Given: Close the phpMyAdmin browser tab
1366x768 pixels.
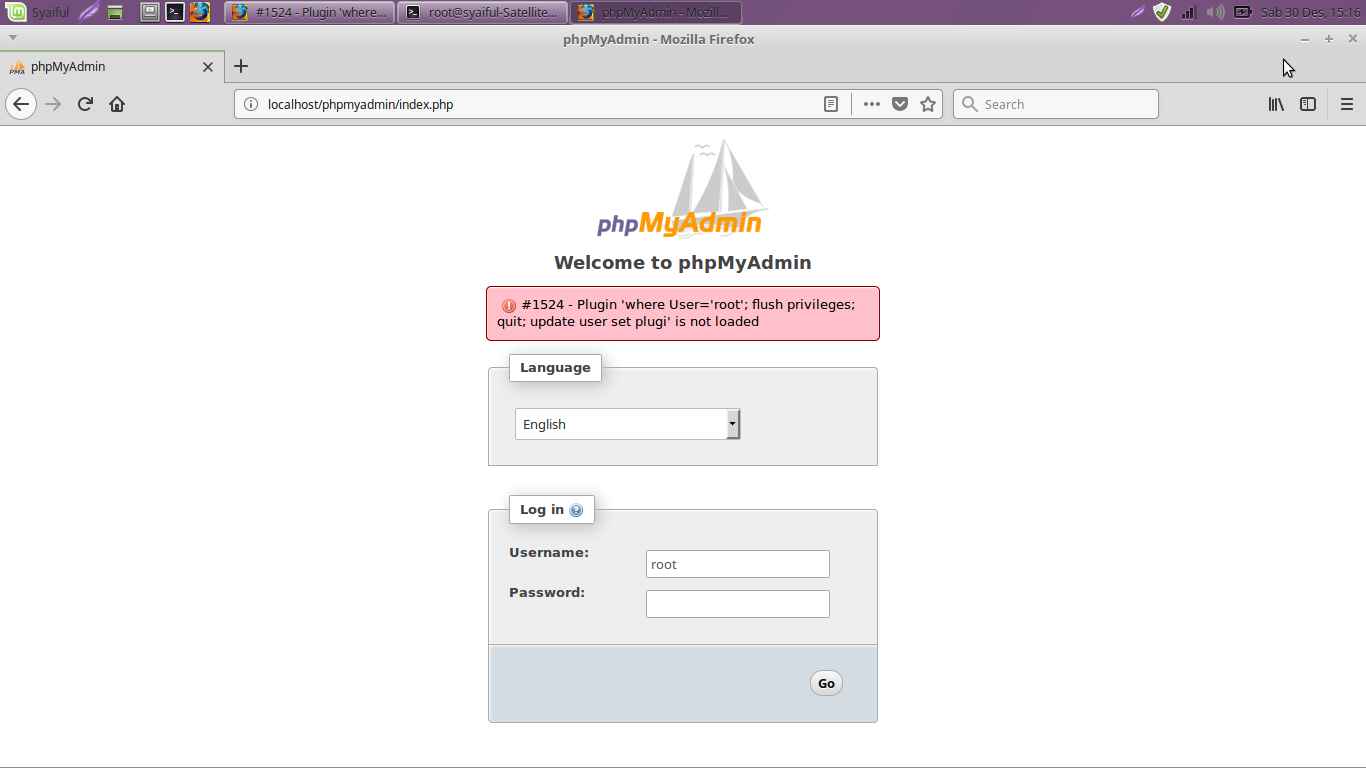Looking at the screenshot, I should coord(208,67).
